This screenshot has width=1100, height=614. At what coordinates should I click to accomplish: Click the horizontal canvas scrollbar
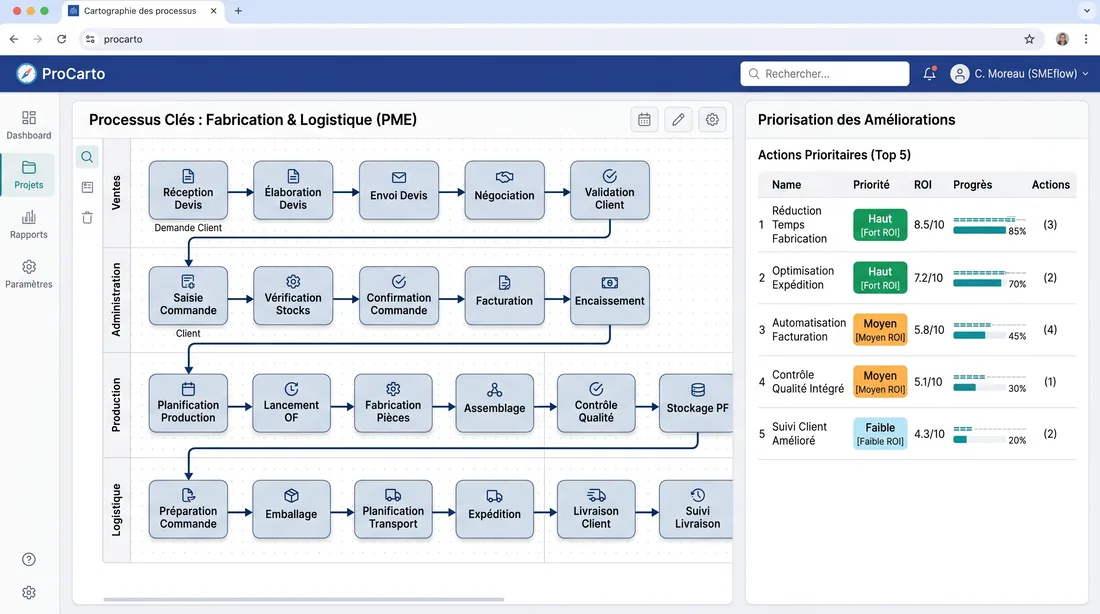[303, 599]
